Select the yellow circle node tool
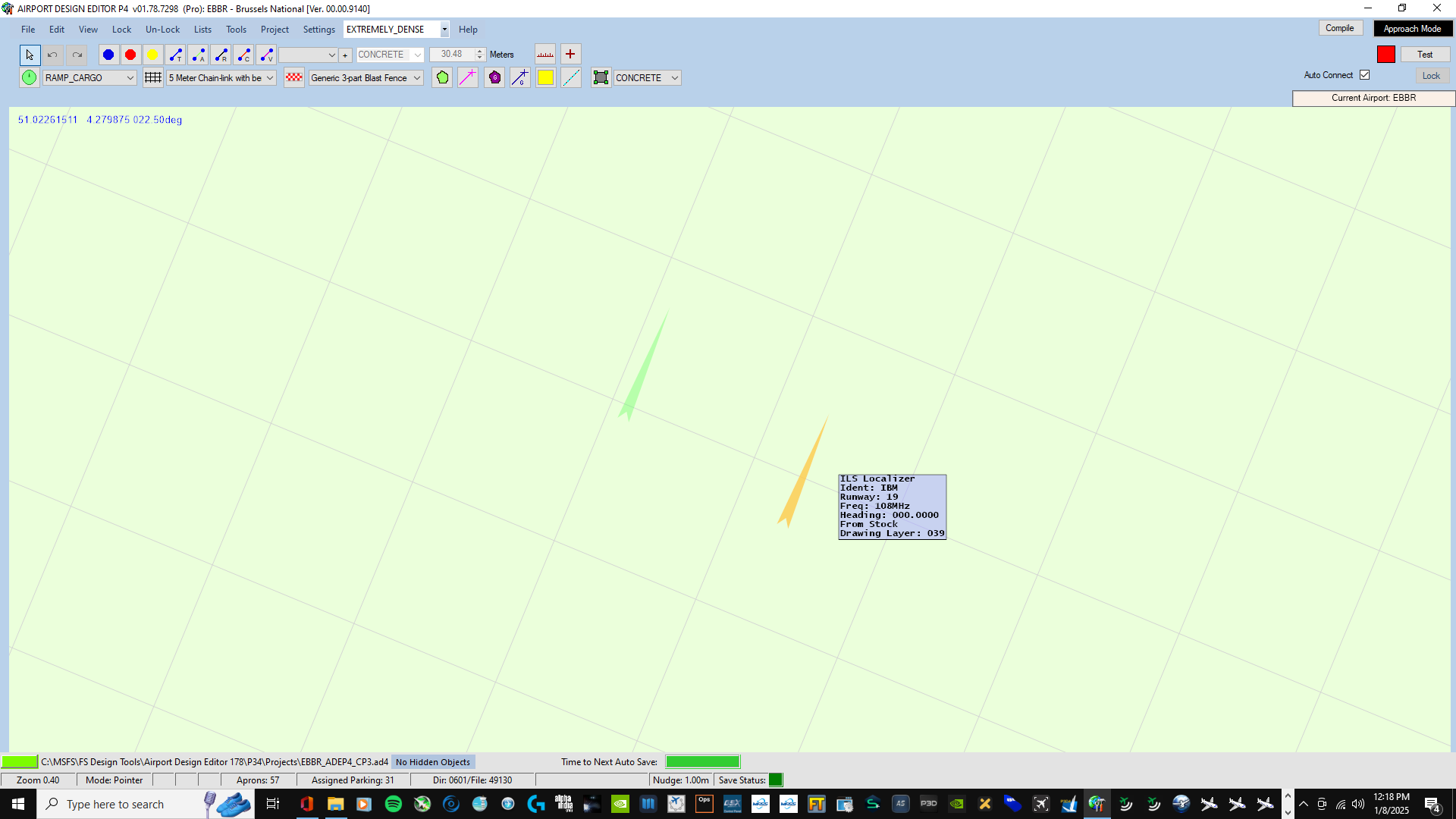1456x819 pixels. 152,55
